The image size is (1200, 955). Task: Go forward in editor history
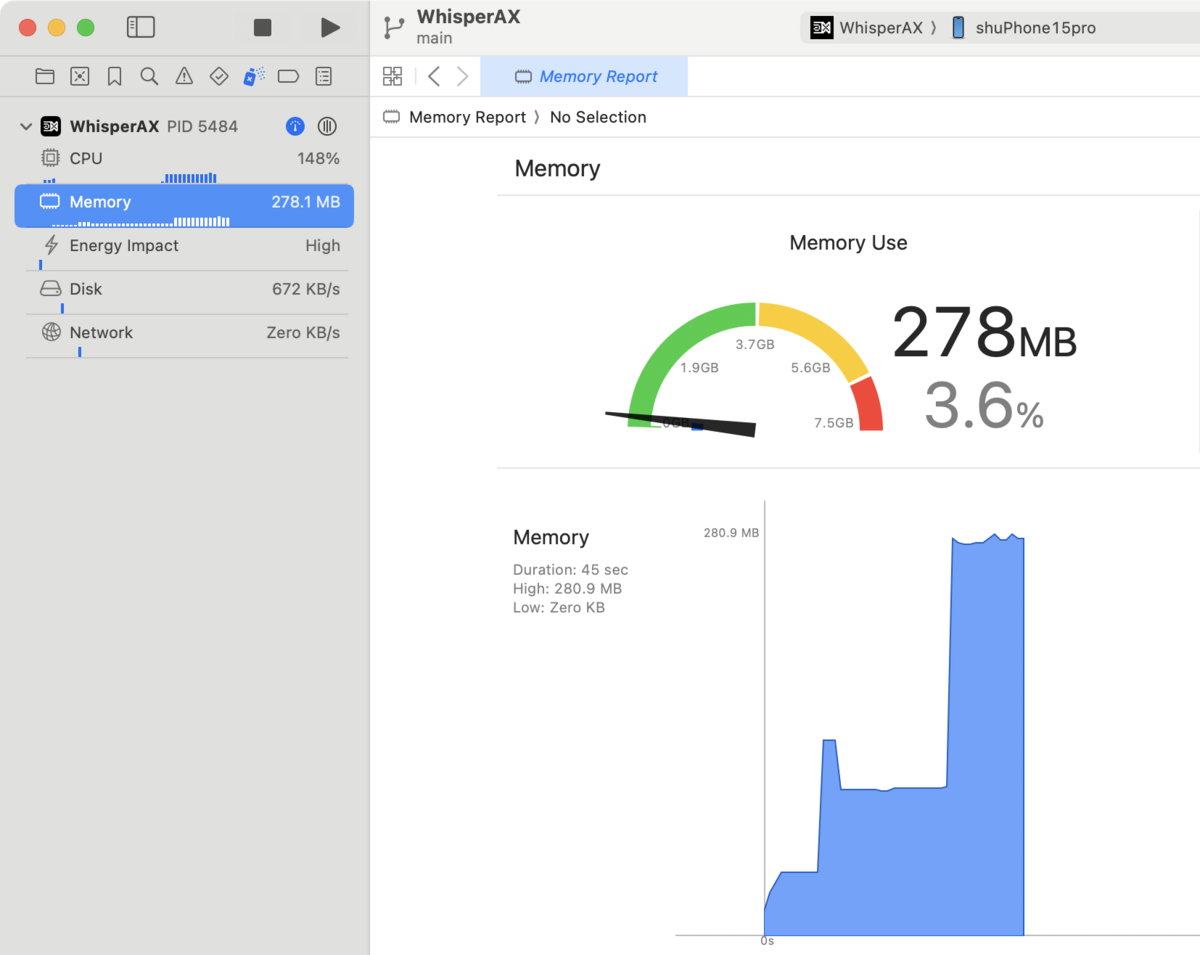point(462,76)
